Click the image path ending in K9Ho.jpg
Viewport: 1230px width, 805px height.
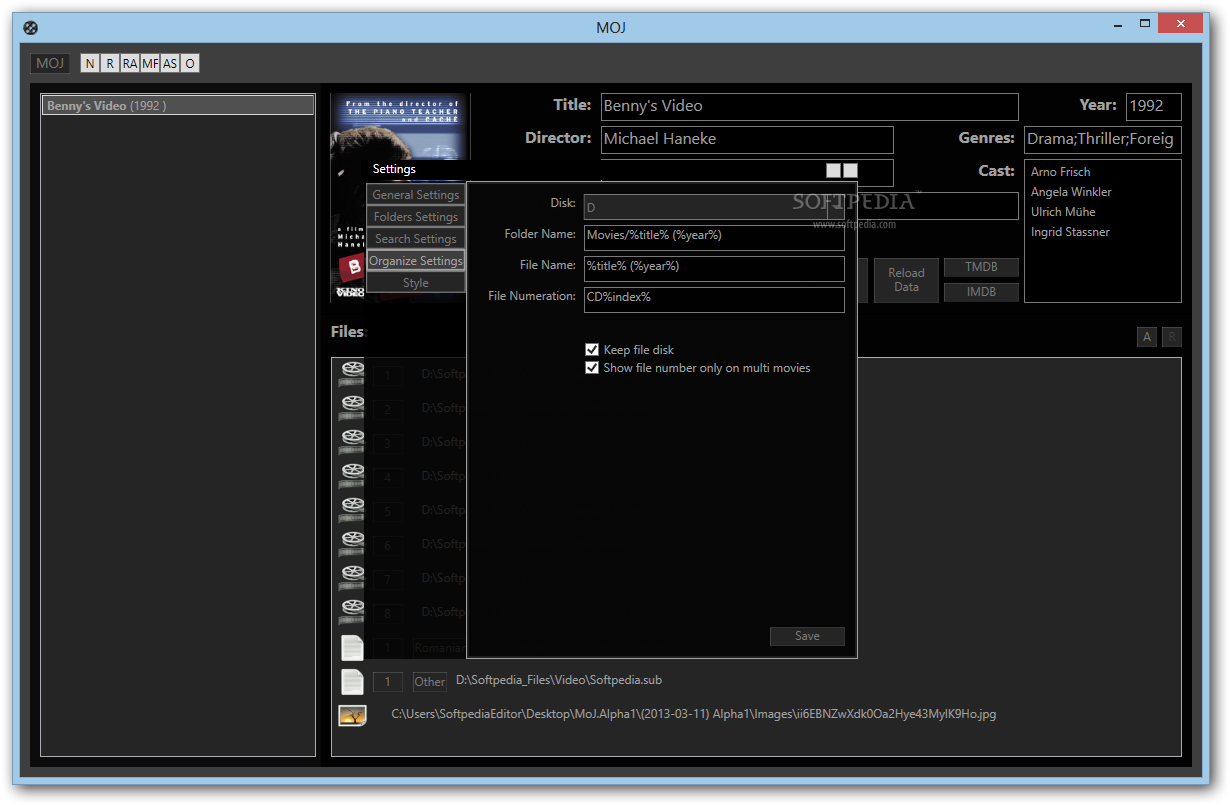(x=693, y=714)
